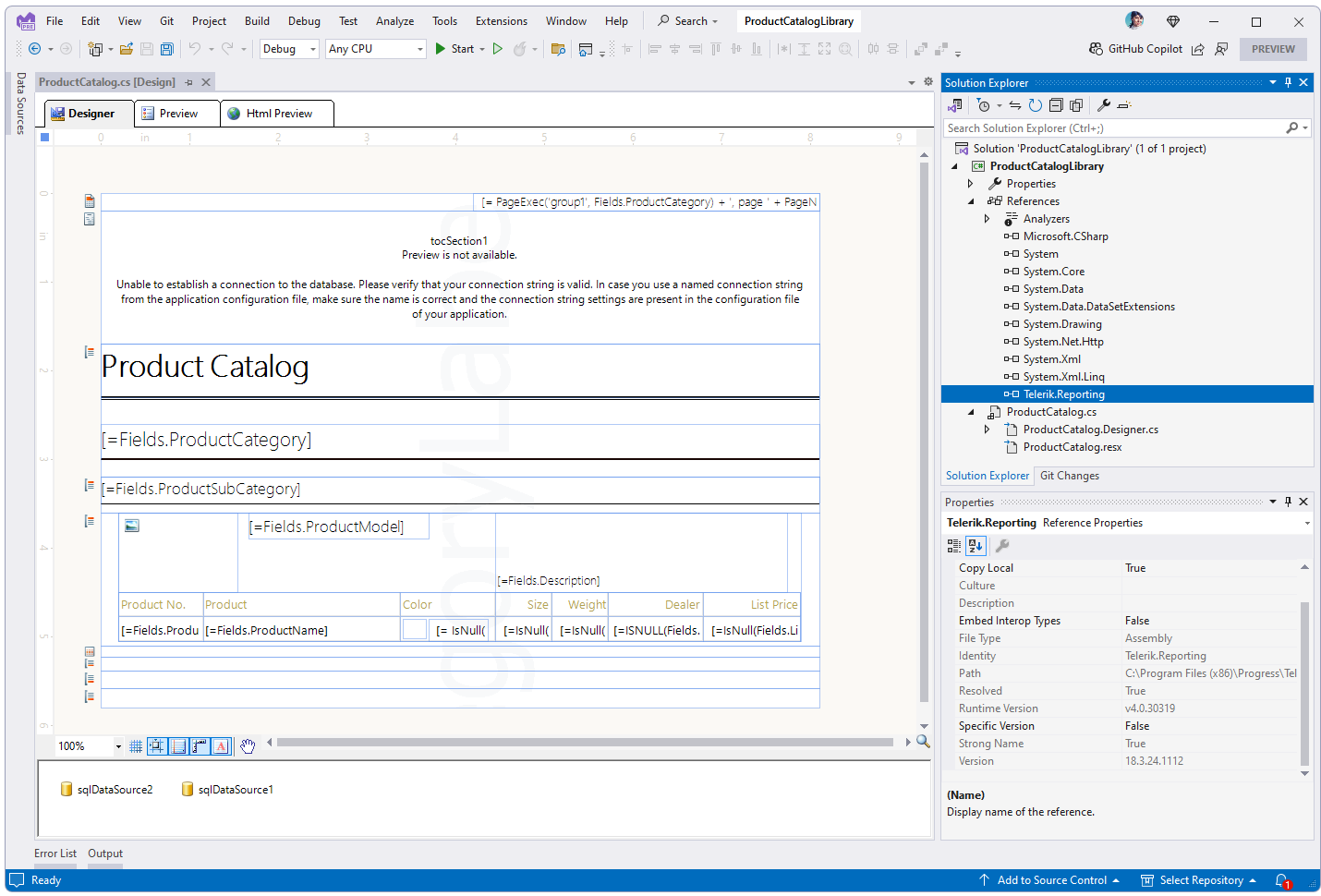Click the GitHub Copilot icon in the toolbar
1321x896 pixels.
click(x=1096, y=48)
